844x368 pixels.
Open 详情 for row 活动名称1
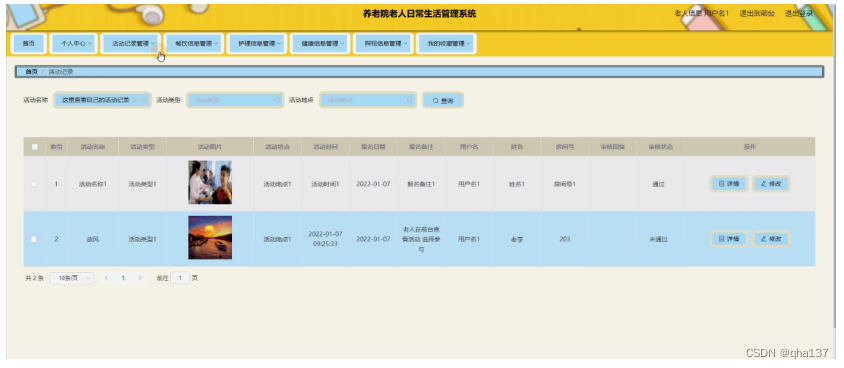coord(729,184)
